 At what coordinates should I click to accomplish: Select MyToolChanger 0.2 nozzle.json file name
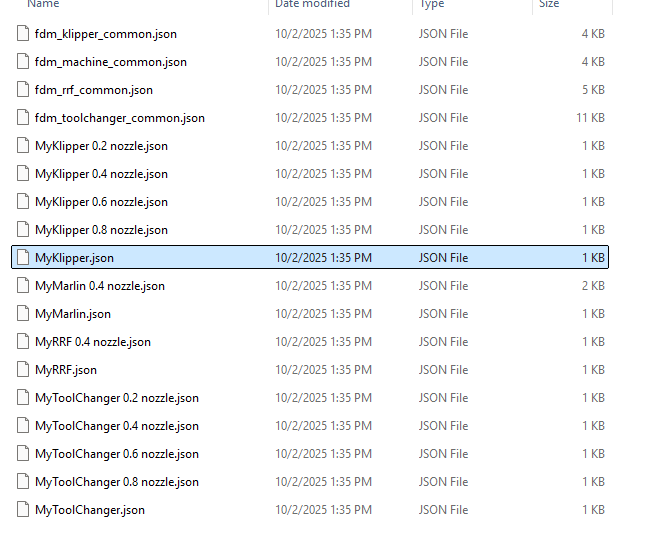point(117,398)
